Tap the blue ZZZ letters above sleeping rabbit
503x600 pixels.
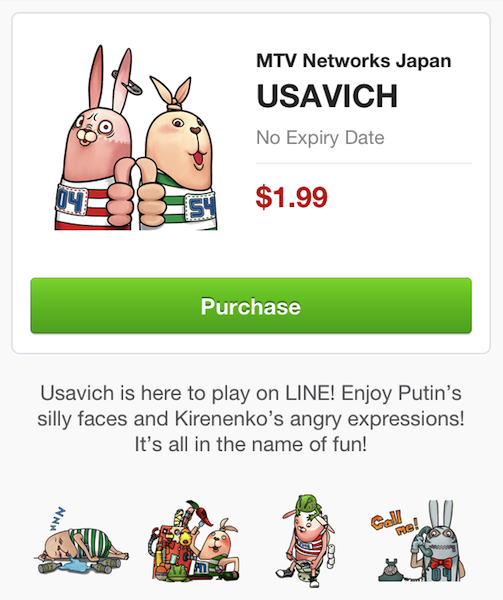(57, 519)
